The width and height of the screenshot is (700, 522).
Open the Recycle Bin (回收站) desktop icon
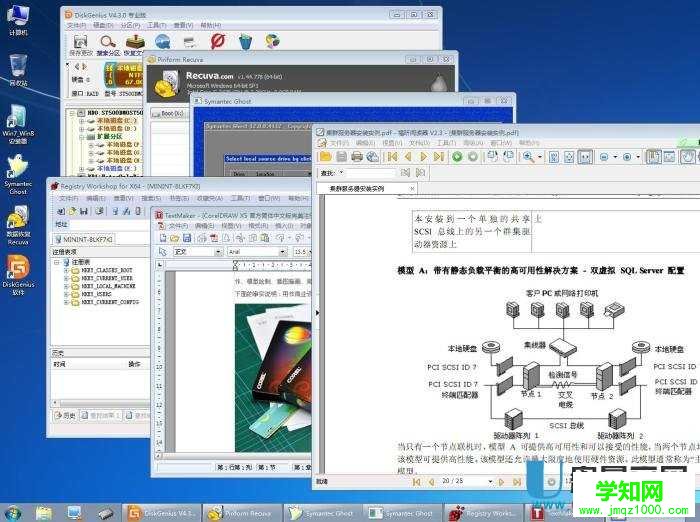tap(18, 71)
